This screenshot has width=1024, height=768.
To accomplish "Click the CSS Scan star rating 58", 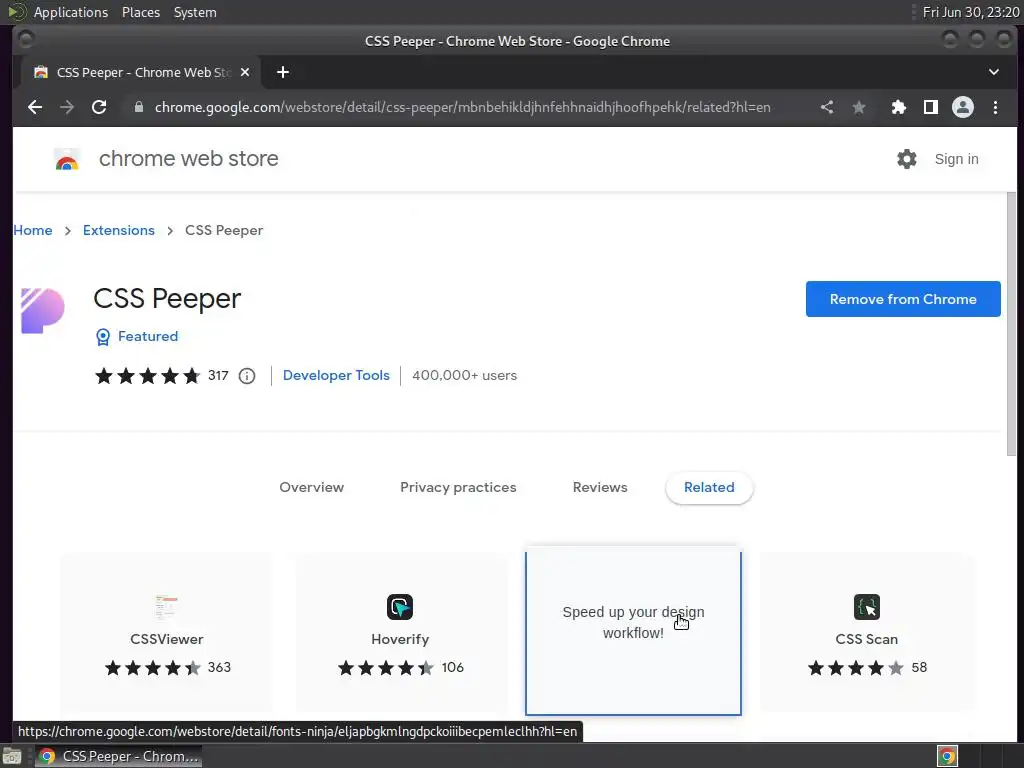I will [x=867, y=667].
